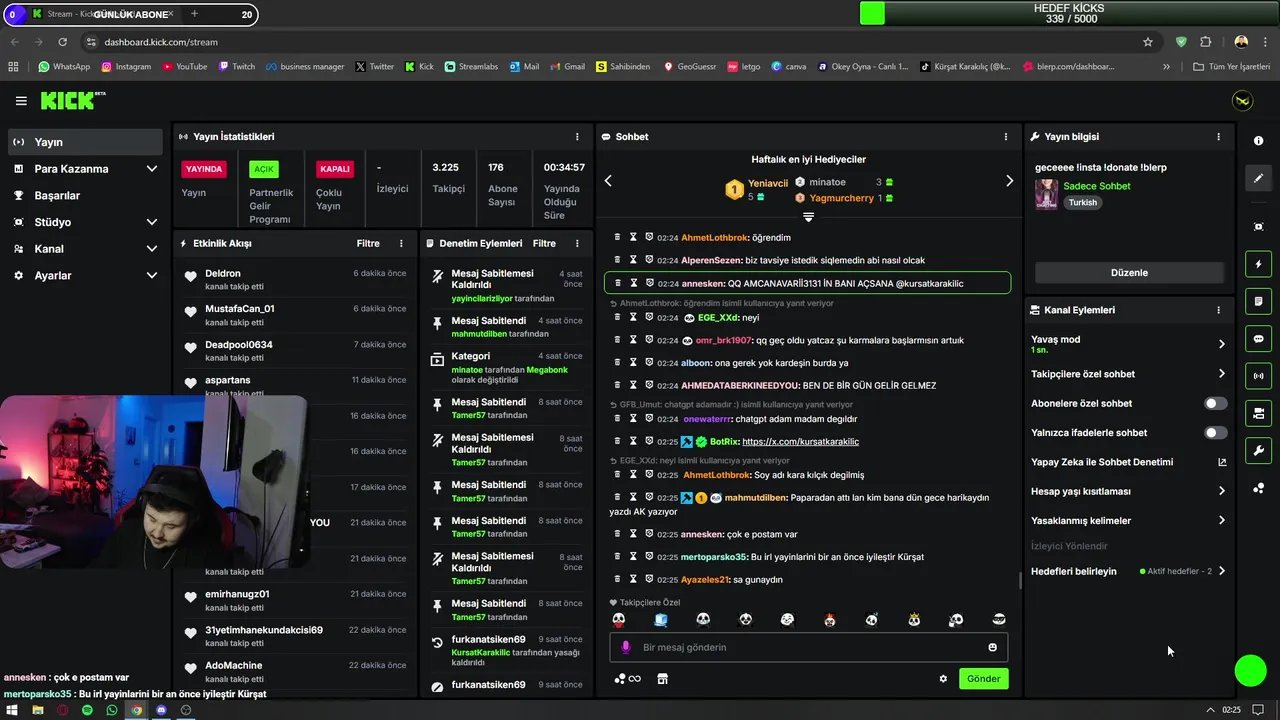Open Takipçilere özel sohbet options
The height and width of the screenshot is (720, 1280).
[x=1129, y=374]
